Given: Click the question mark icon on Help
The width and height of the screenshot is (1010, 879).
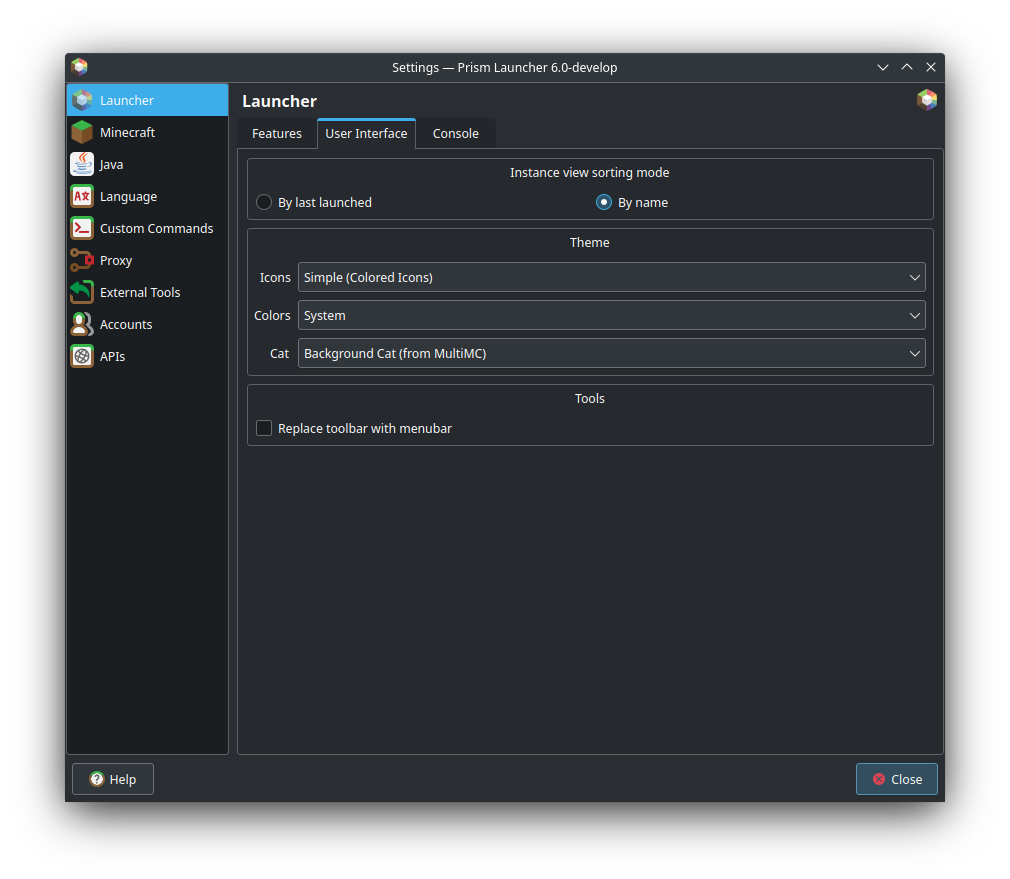Looking at the screenshot, I should point(97,779).
